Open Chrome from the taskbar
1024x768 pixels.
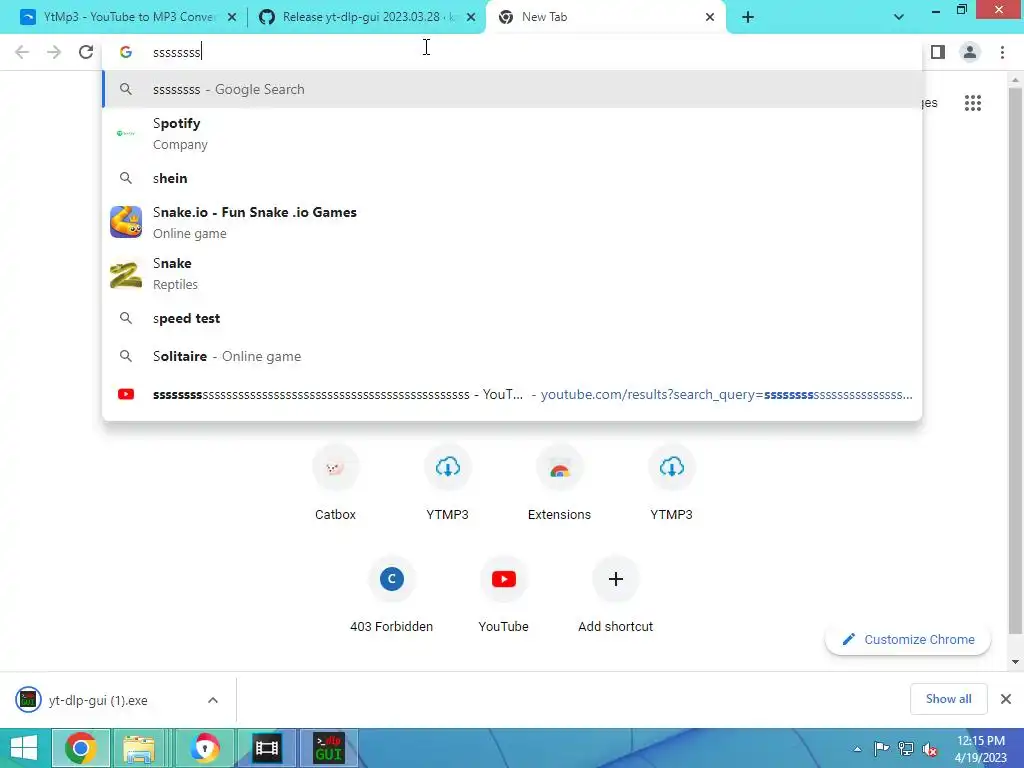(81, 748)
